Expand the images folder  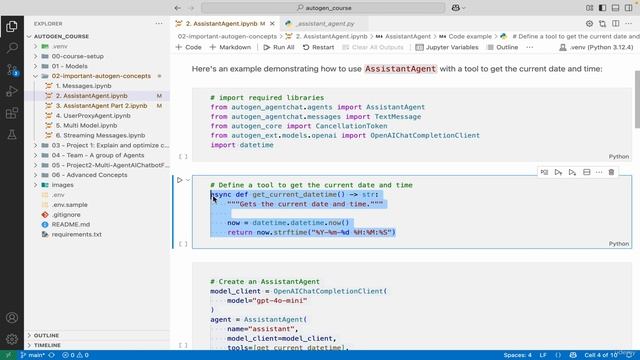pyautogui.click(x=36, y=185)
